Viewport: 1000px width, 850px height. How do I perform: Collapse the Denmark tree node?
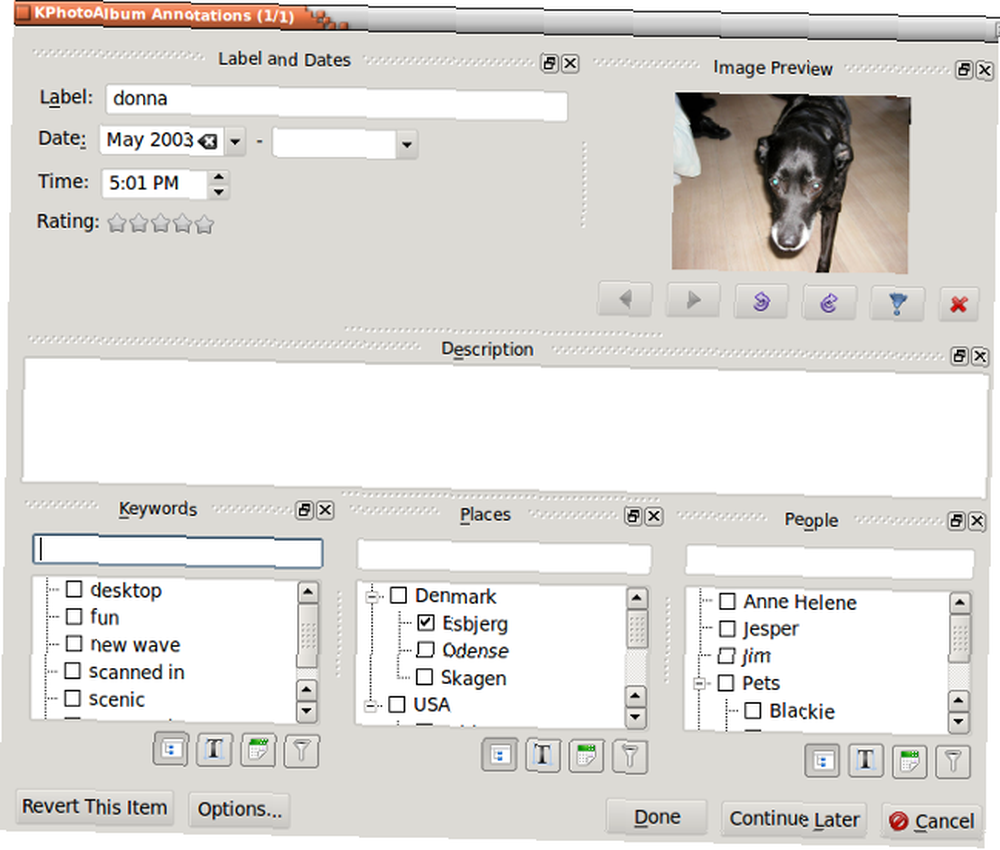pyautogui.click(x=372, y=597)
